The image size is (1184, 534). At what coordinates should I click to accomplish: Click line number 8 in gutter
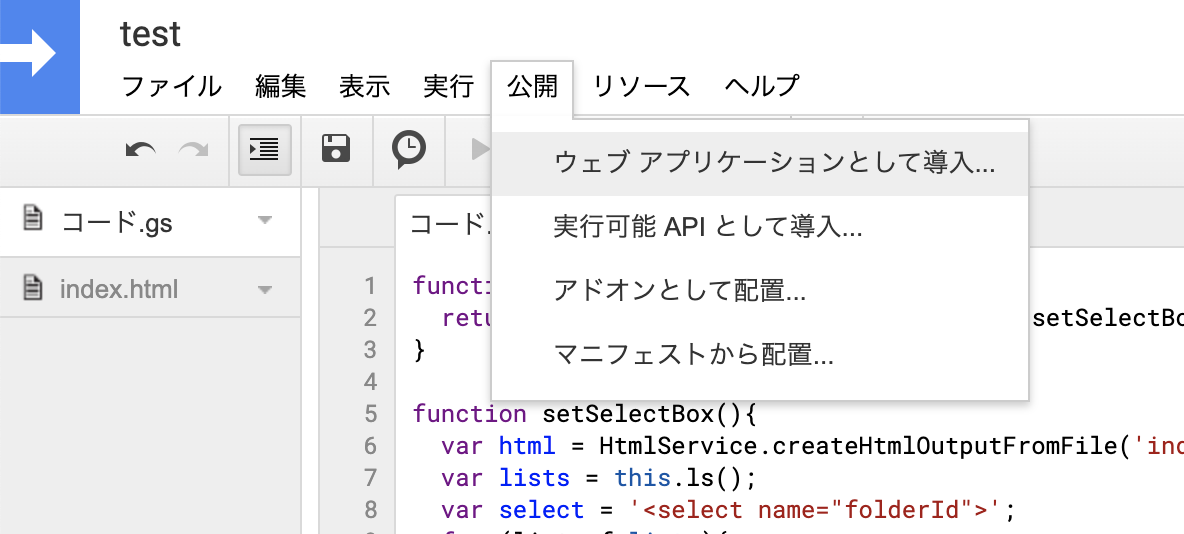369,510
